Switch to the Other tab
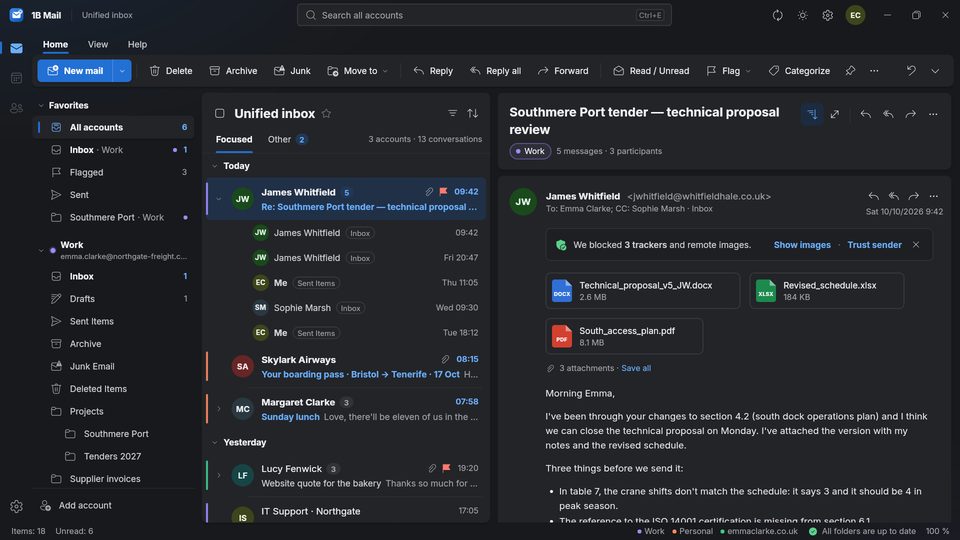The height and width of the screenshot is (540, 960). tap(287, 140)
